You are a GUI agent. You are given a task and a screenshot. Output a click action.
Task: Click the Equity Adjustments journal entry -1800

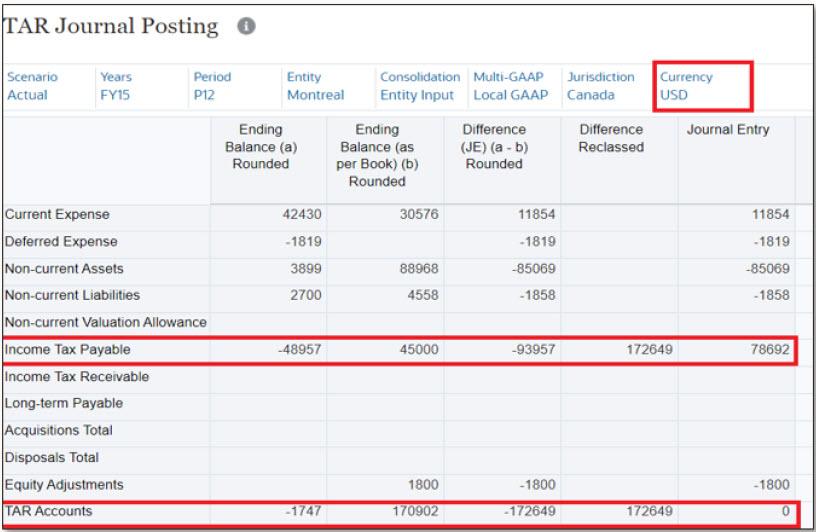click(736, 485)
